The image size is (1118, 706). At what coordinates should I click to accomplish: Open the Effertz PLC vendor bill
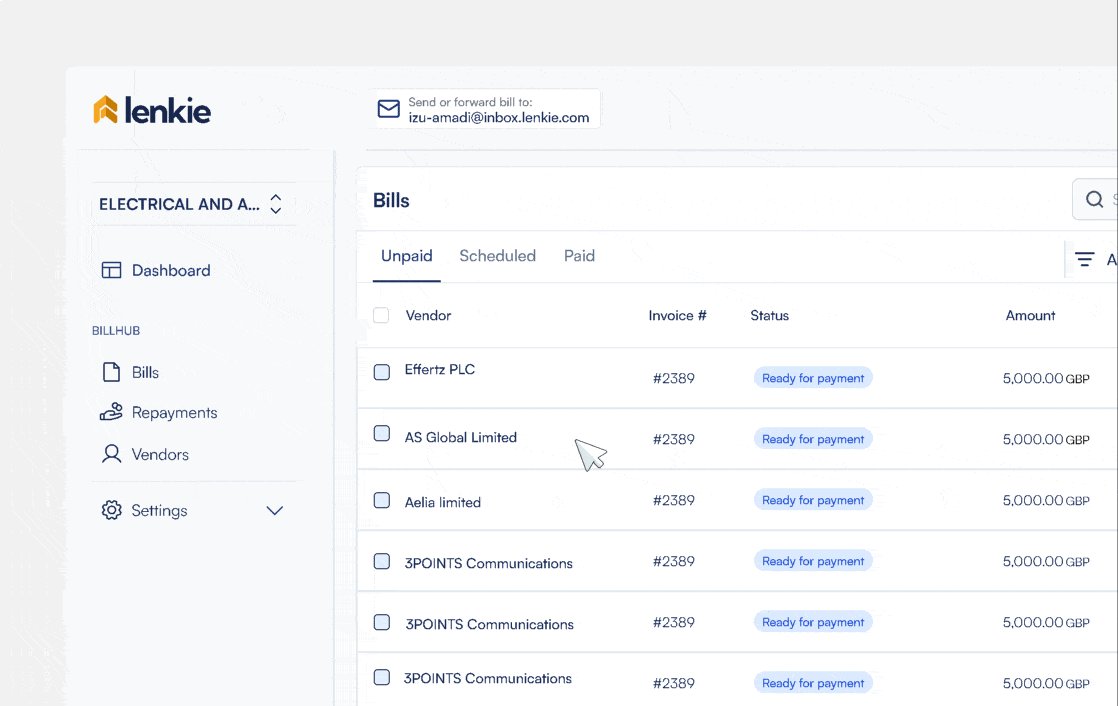click(440, 370)
